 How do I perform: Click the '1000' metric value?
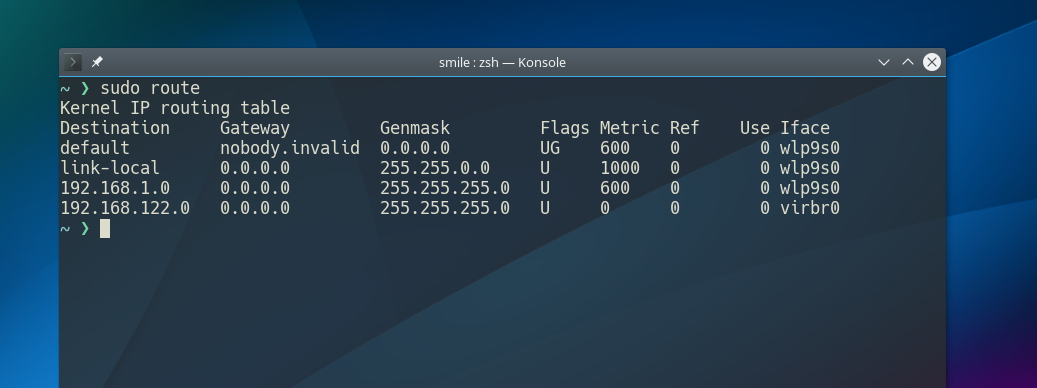[620, 168]
